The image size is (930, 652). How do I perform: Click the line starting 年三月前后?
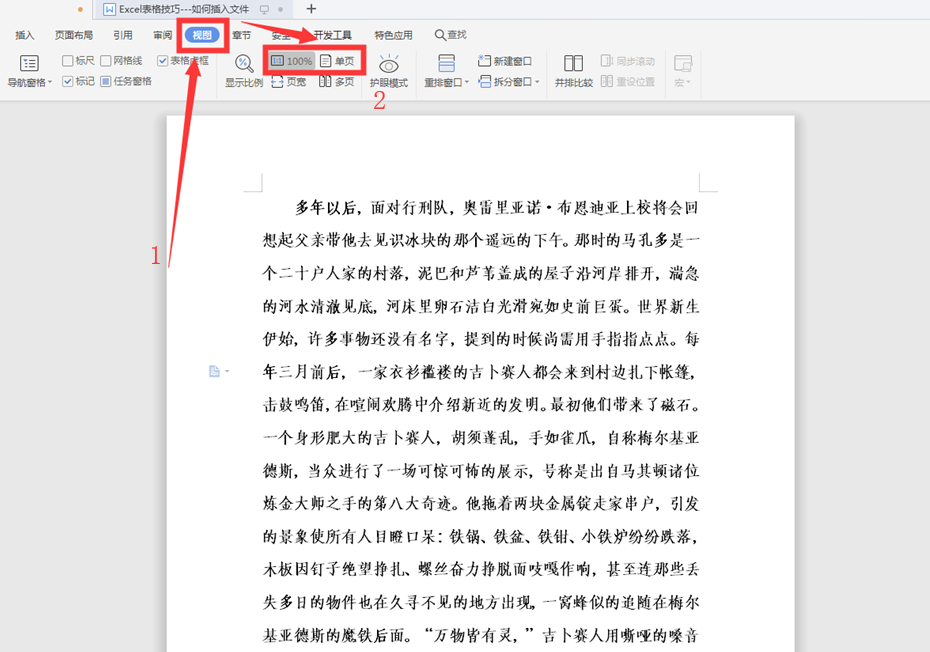(x=481, y=372)
